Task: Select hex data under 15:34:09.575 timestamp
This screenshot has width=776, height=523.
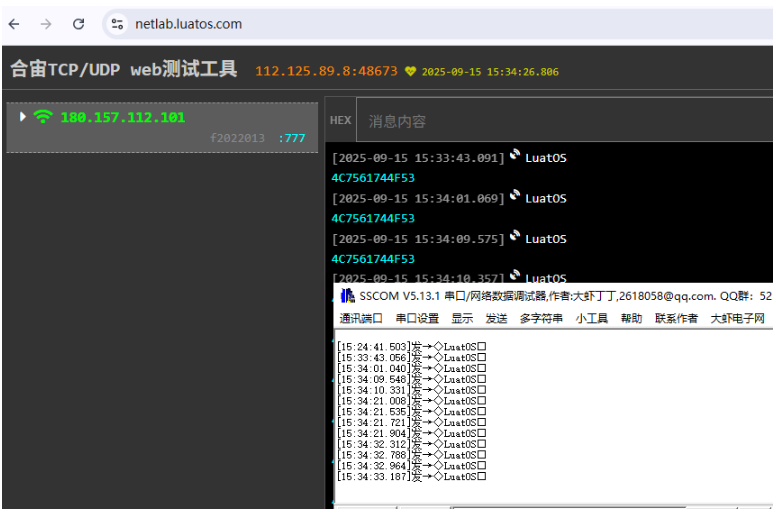Action: 373,259
